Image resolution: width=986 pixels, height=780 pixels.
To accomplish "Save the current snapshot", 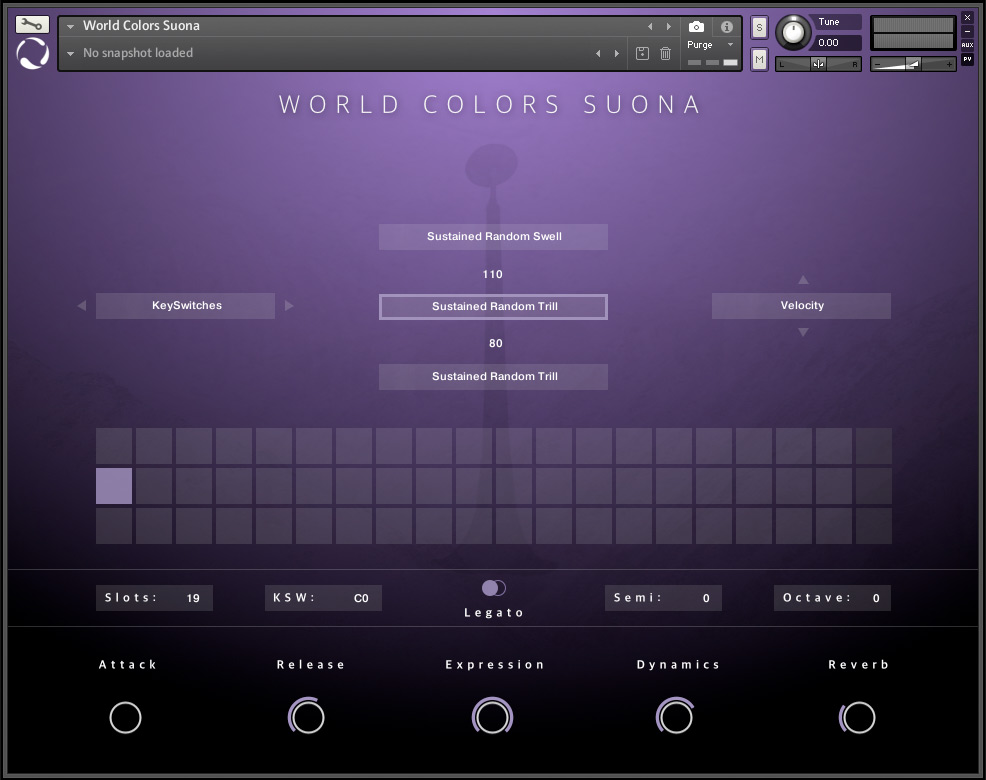I will [642, 53].
